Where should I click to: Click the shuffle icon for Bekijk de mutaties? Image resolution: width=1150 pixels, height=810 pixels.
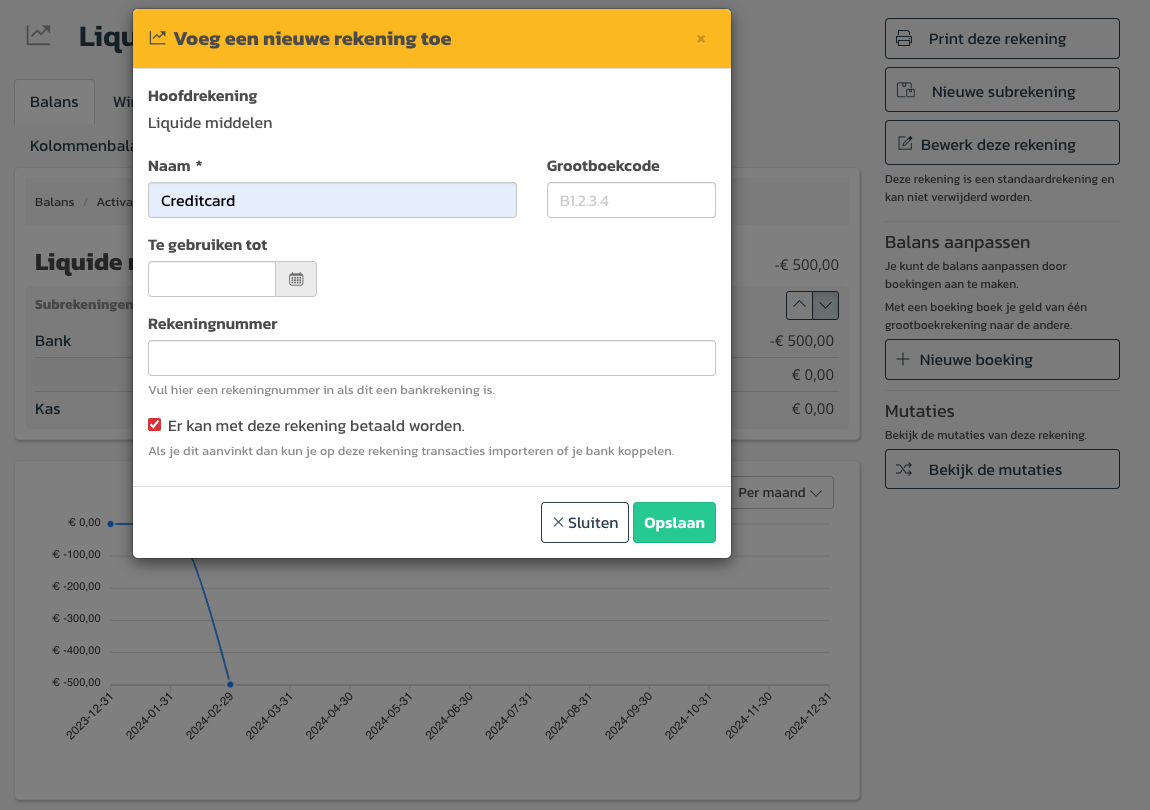coord(904,470)
